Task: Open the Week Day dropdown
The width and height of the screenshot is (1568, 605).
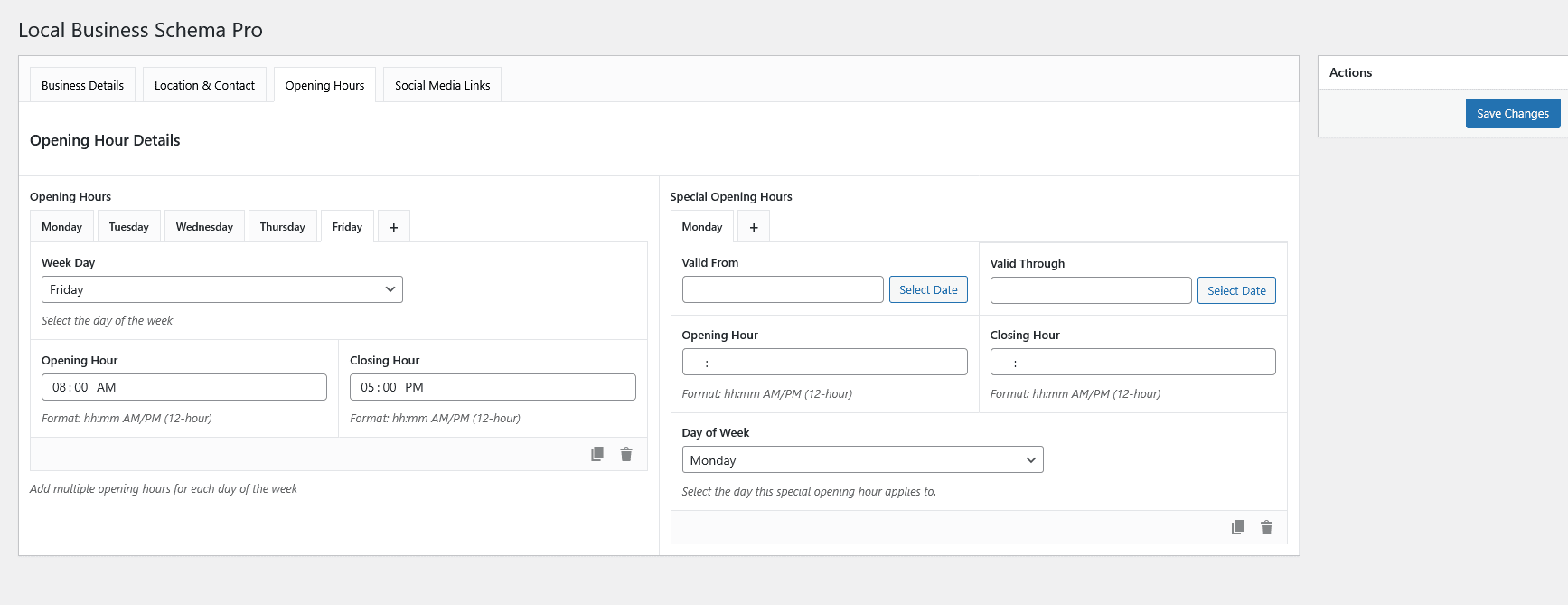Action: pyautogui.click(x=221, y=289)
